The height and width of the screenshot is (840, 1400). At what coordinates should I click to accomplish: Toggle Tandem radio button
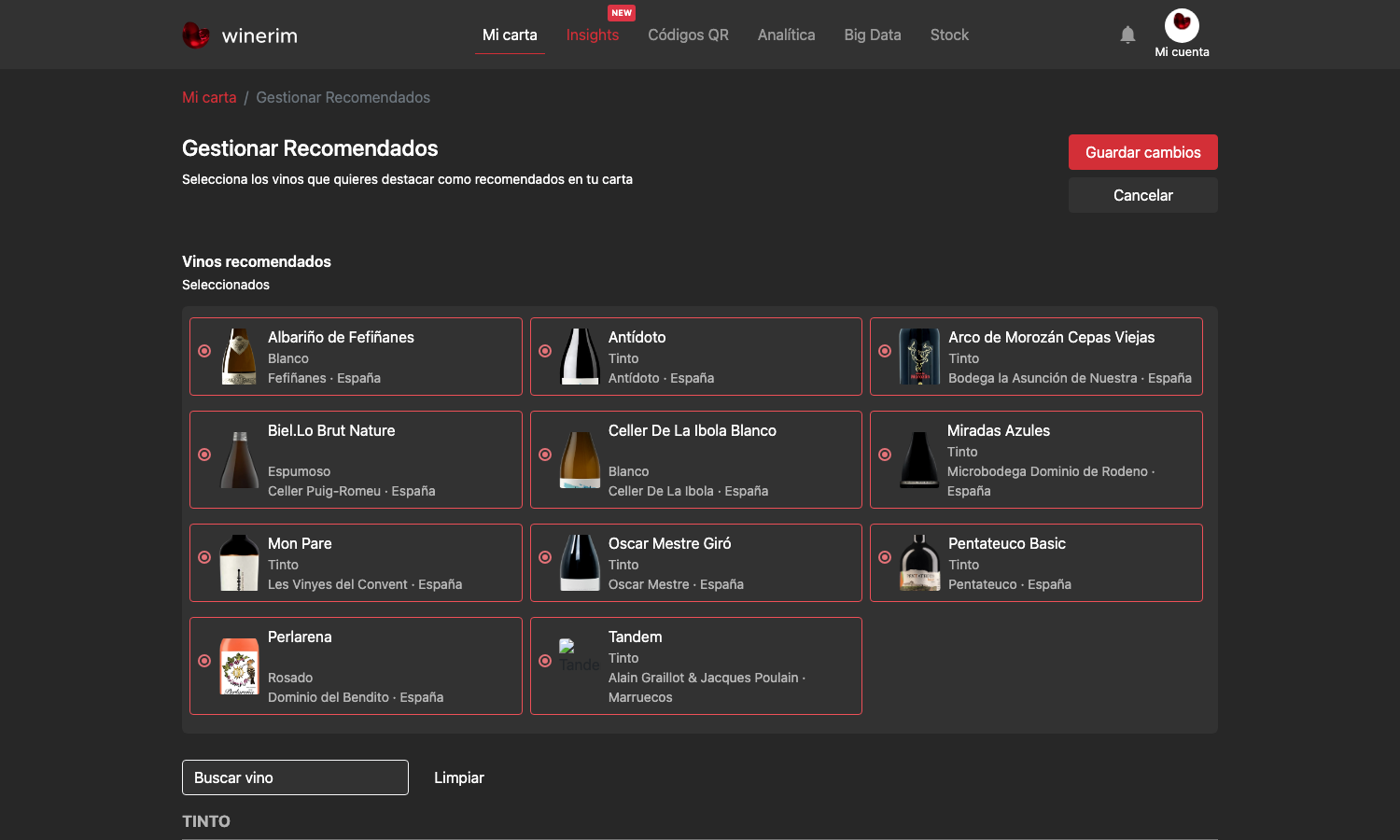pos(545,661)
